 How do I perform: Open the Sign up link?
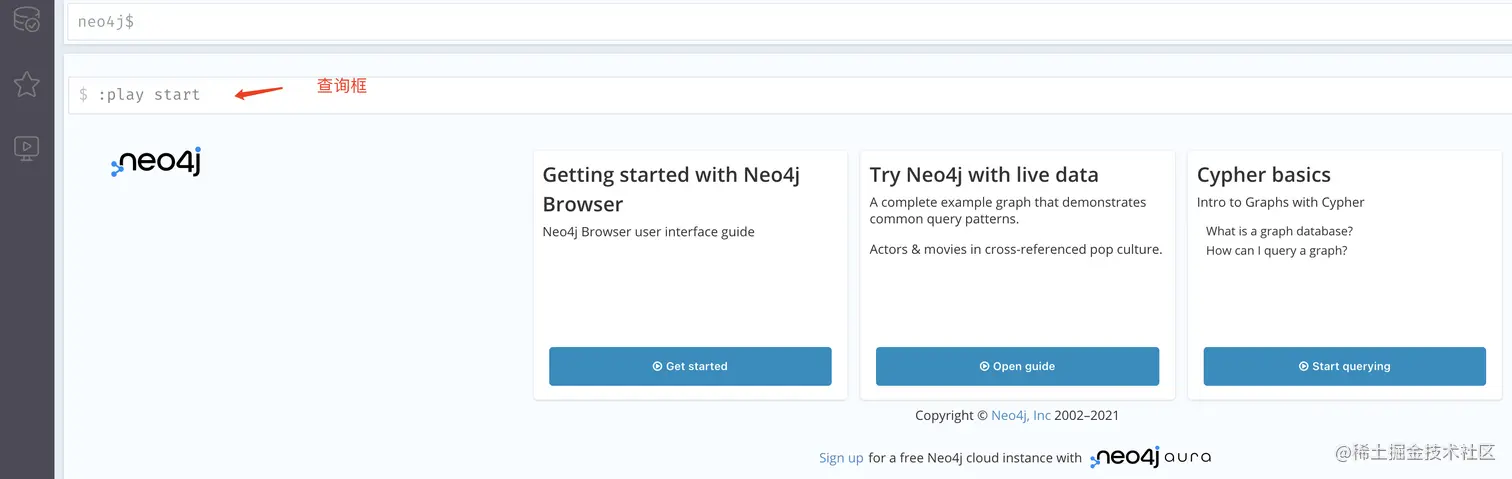[x=841, y=458]
